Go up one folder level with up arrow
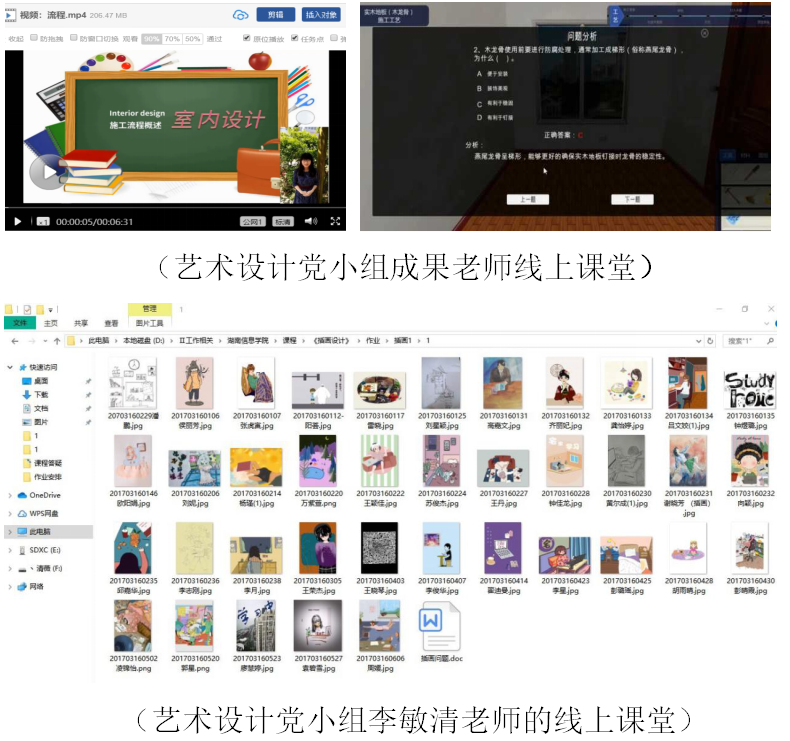790x741 pixels. (57, 341)
